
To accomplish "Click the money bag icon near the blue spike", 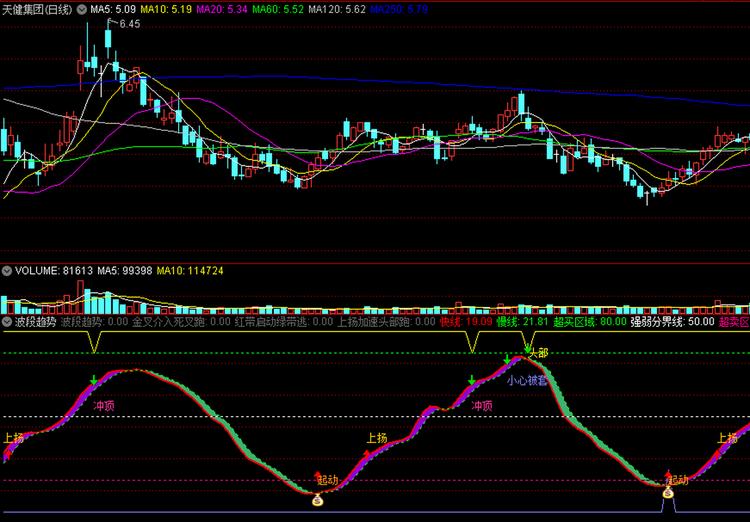I will click(x=668, y=492).
